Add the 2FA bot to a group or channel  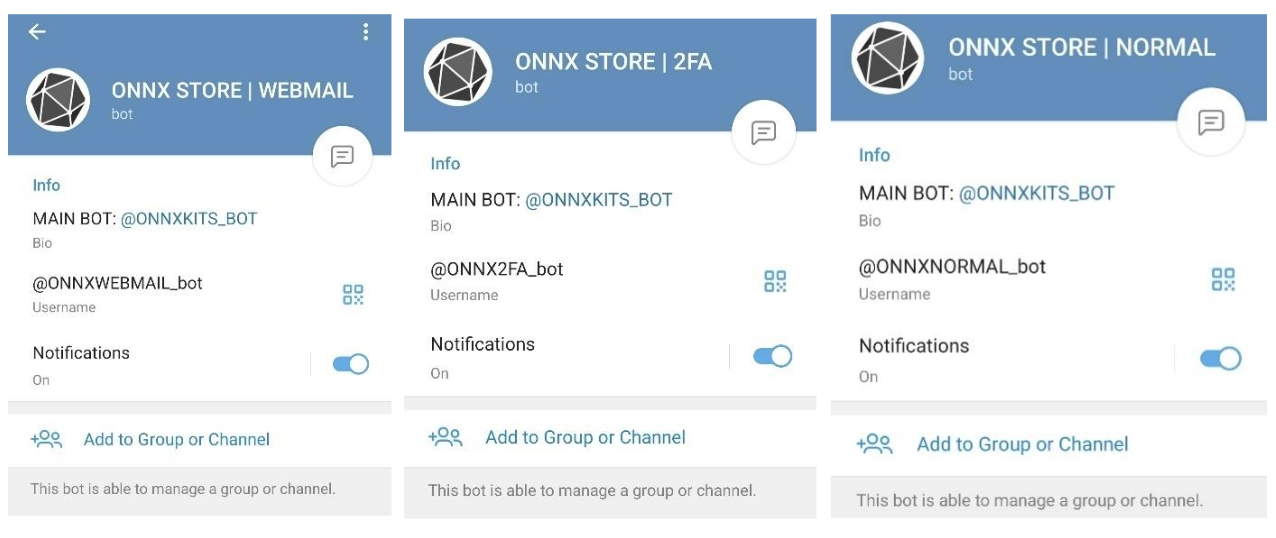(x=585, y=437)
